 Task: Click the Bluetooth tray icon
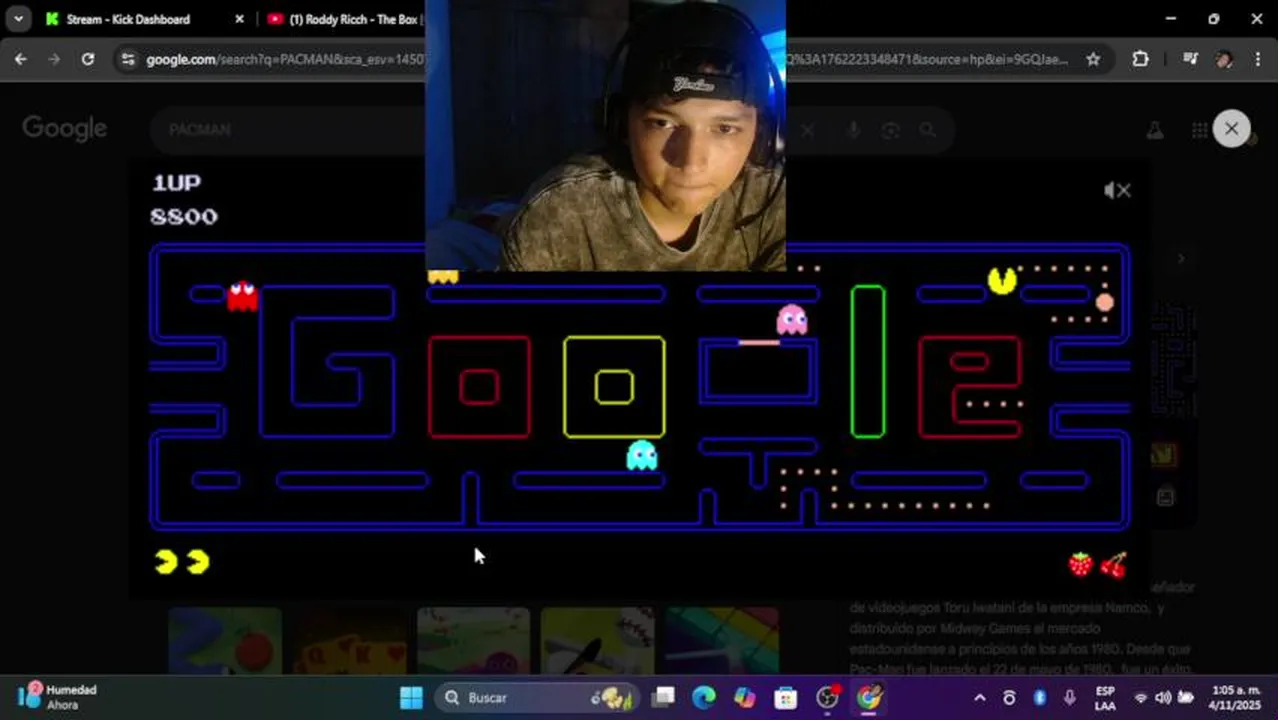[x=1039, y=698]
